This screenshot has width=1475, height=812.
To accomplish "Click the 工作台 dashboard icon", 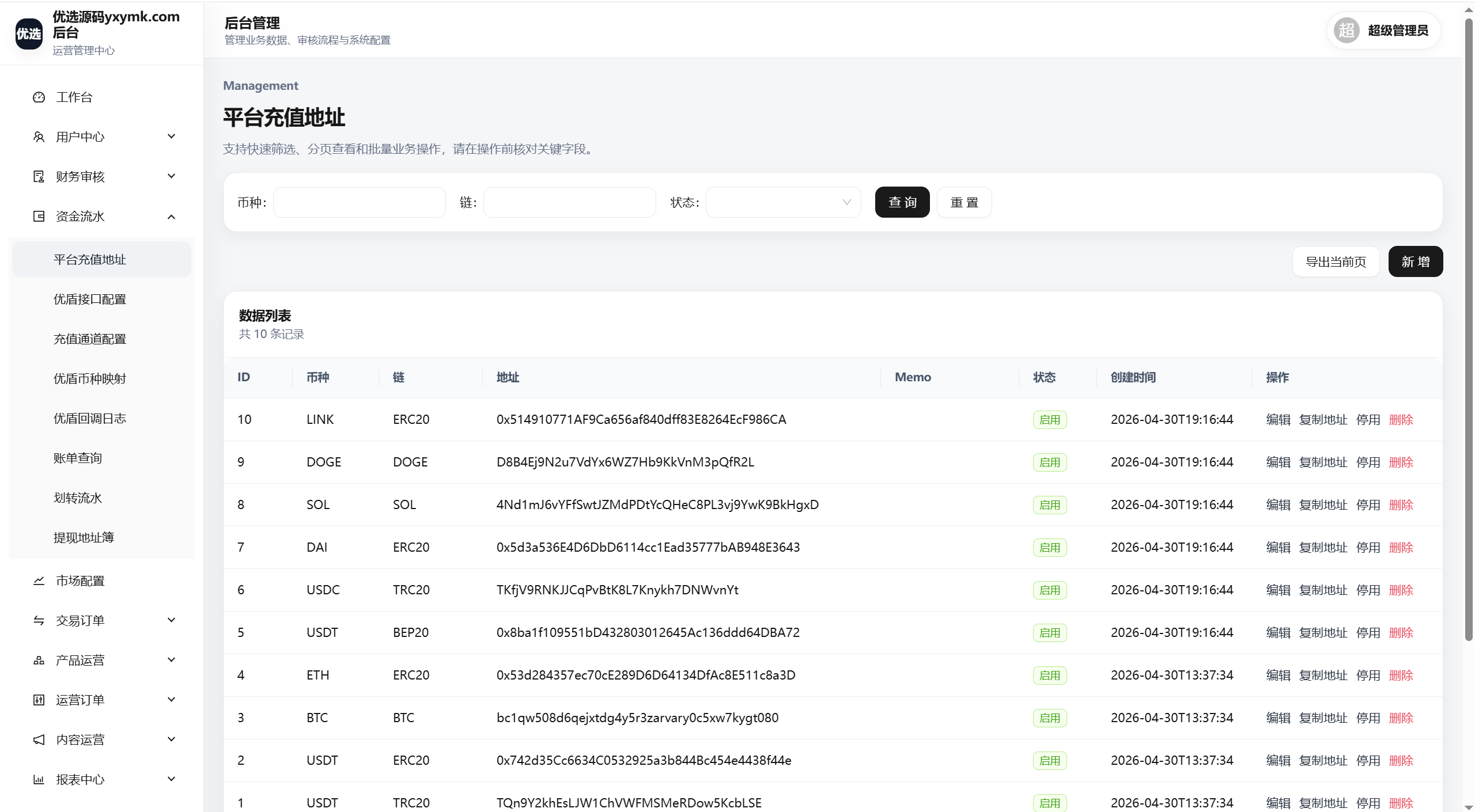I will click(39, 97).
